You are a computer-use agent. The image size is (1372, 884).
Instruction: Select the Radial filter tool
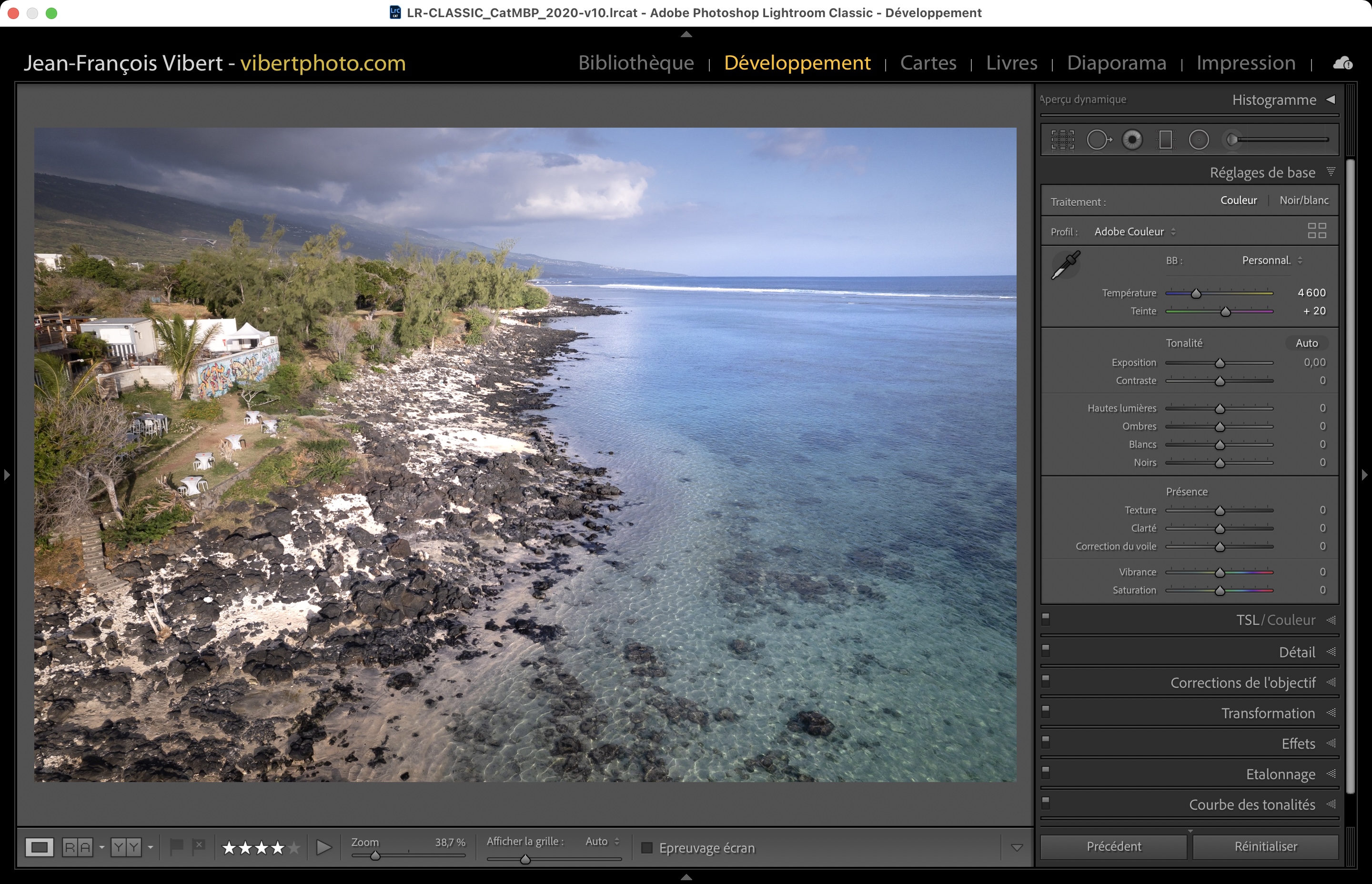(1199, 140)
